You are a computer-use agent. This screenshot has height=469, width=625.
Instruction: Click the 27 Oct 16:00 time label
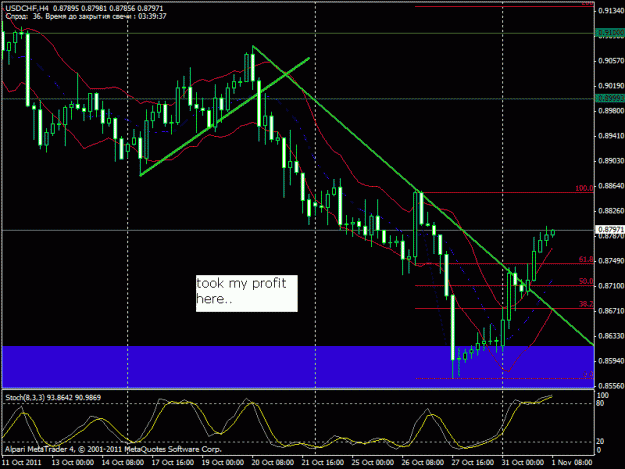click(x=472, y=463)
